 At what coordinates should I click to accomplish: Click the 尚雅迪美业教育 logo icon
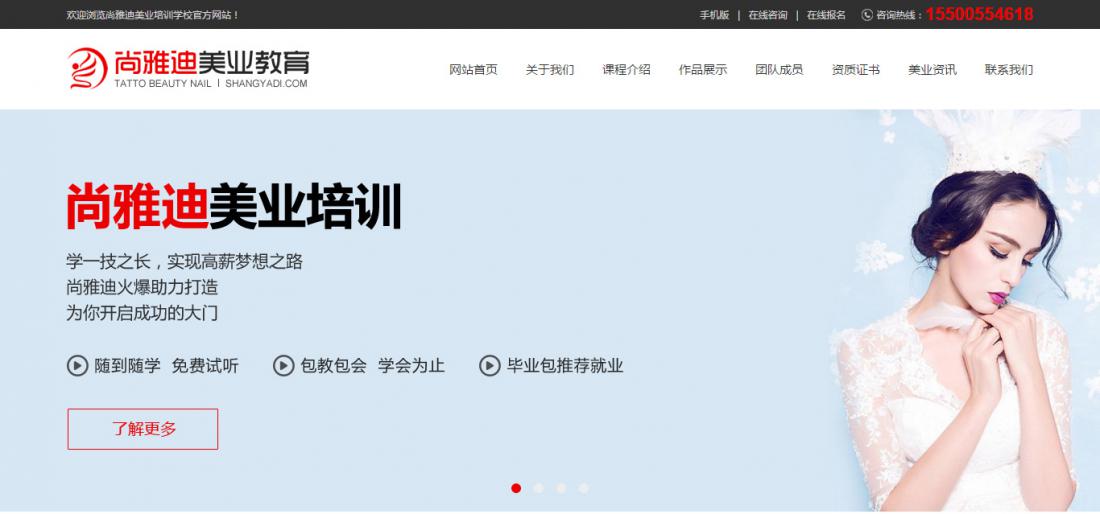88,68
